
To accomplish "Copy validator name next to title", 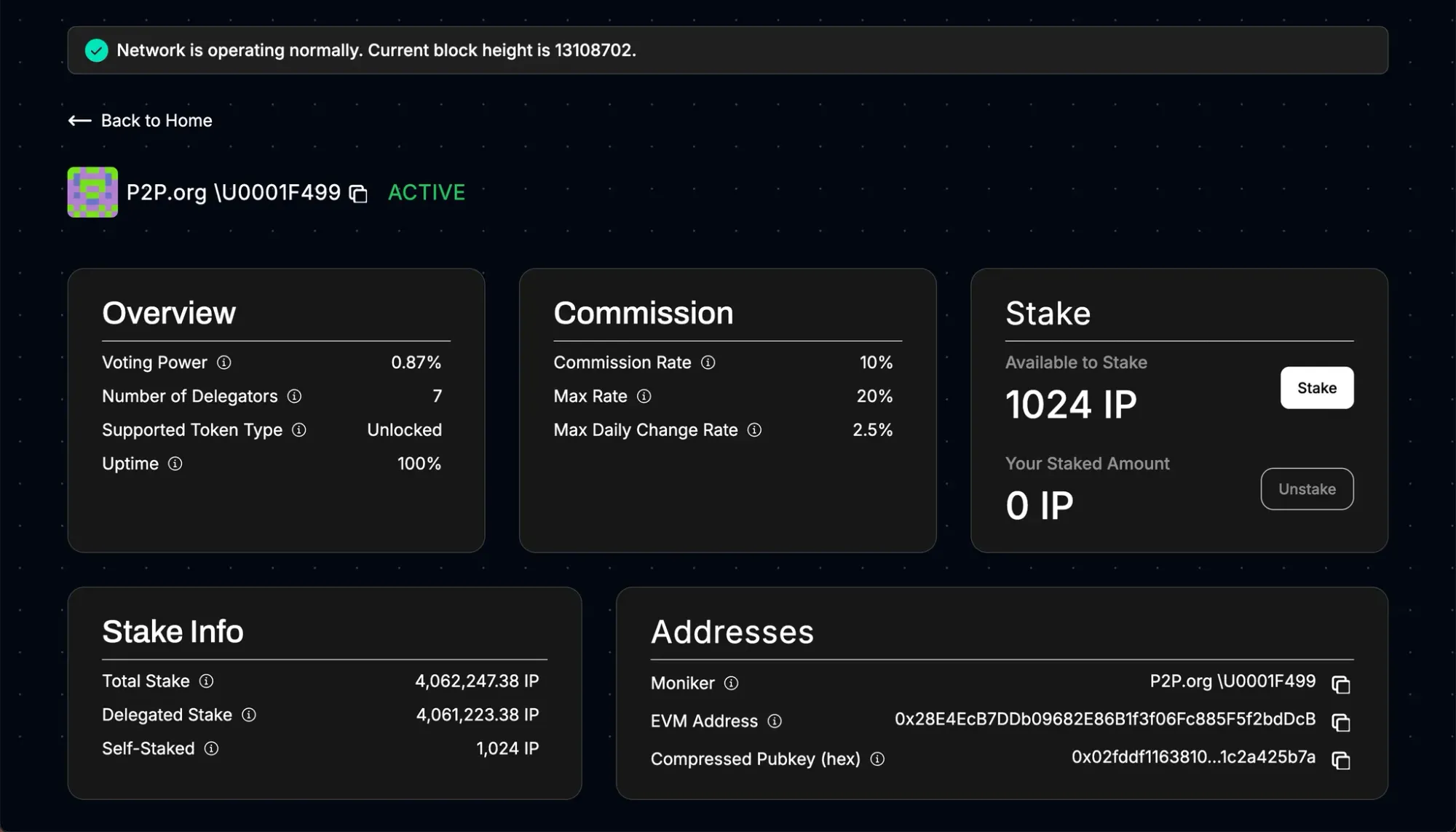I will [358, 194].
